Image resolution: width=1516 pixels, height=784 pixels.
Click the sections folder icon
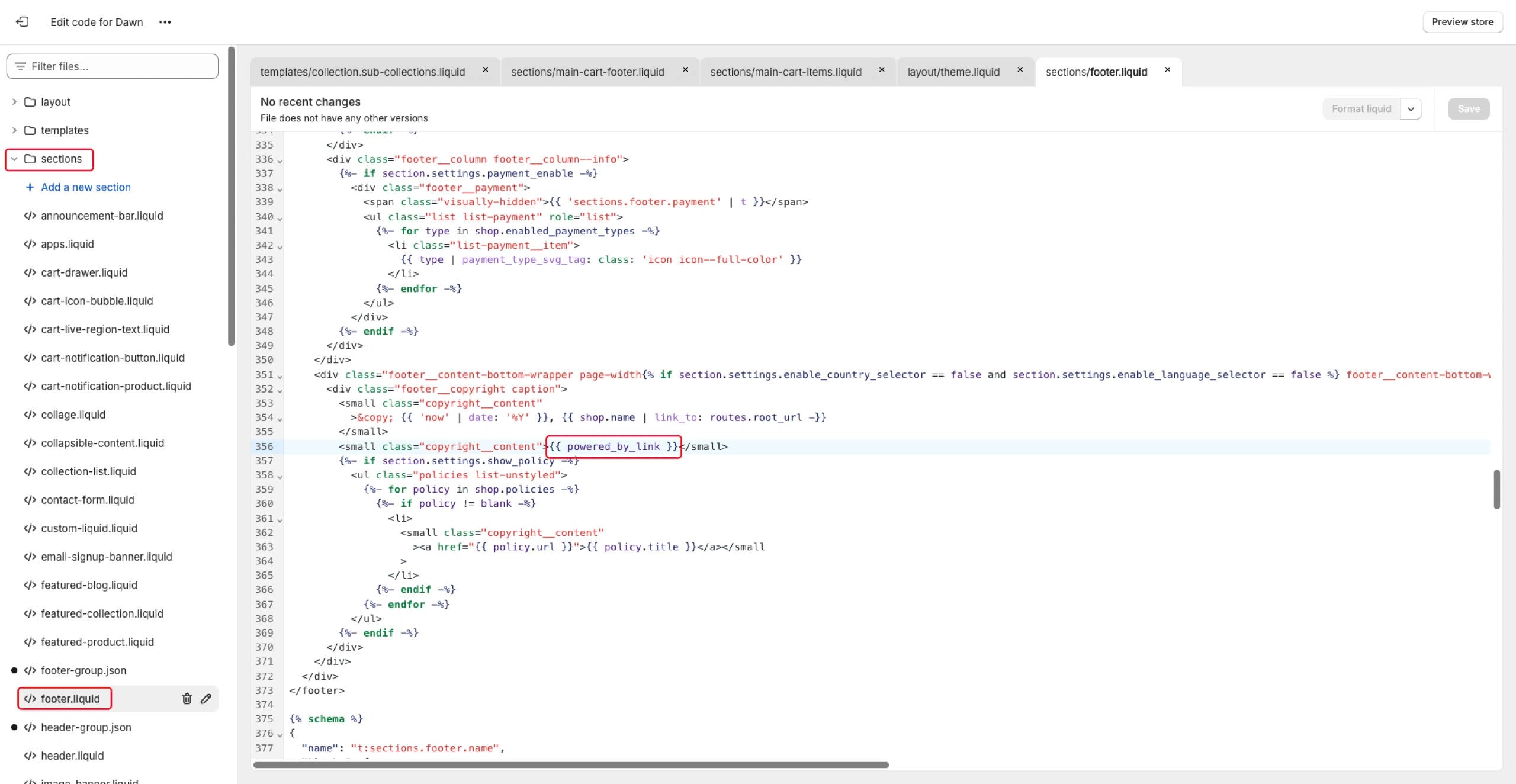pyautogui.click(x=30, y=159)
